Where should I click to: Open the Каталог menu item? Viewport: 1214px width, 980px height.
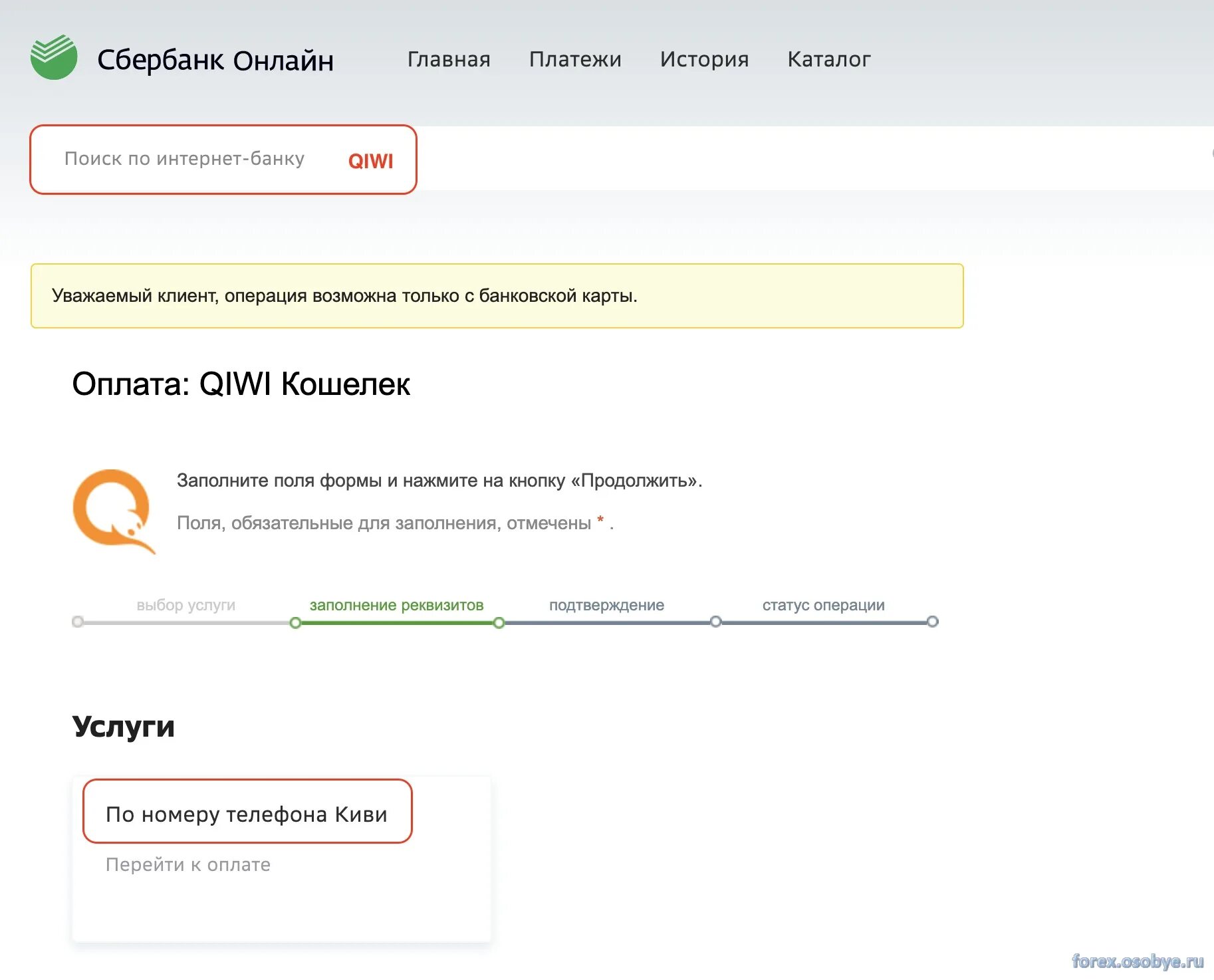[x=829, y=59]
